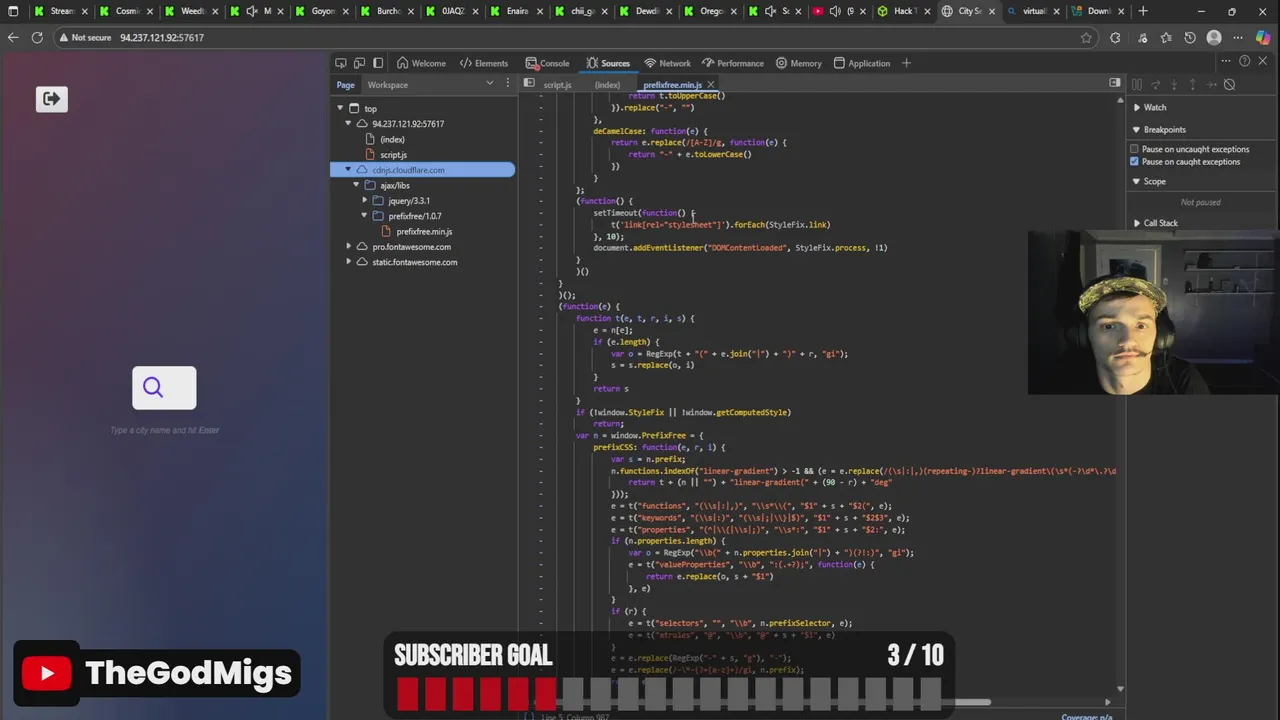Click the page logout arrow icon

[52, 99]
